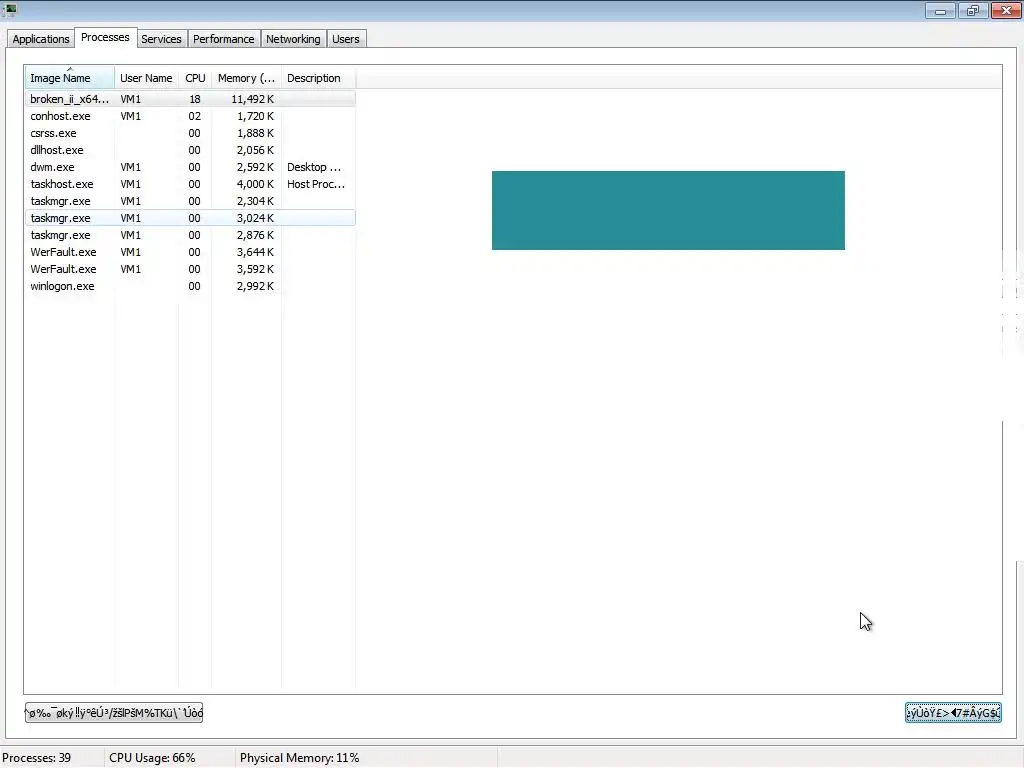Open the Applications tab
The image size is (1024, 768).
(x=40, y=39)
